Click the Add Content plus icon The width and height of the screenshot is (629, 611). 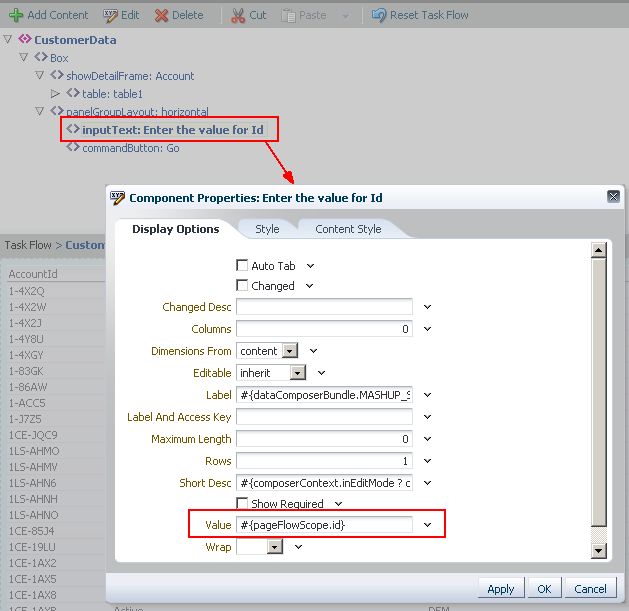(16, 15)
